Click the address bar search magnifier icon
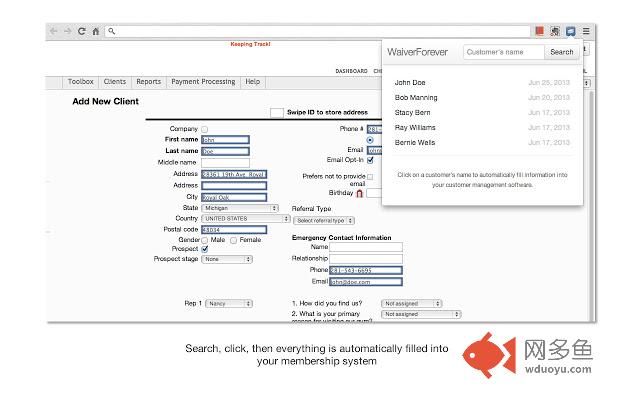Viewport: 640px width, 400px height. tap(111, 31)
